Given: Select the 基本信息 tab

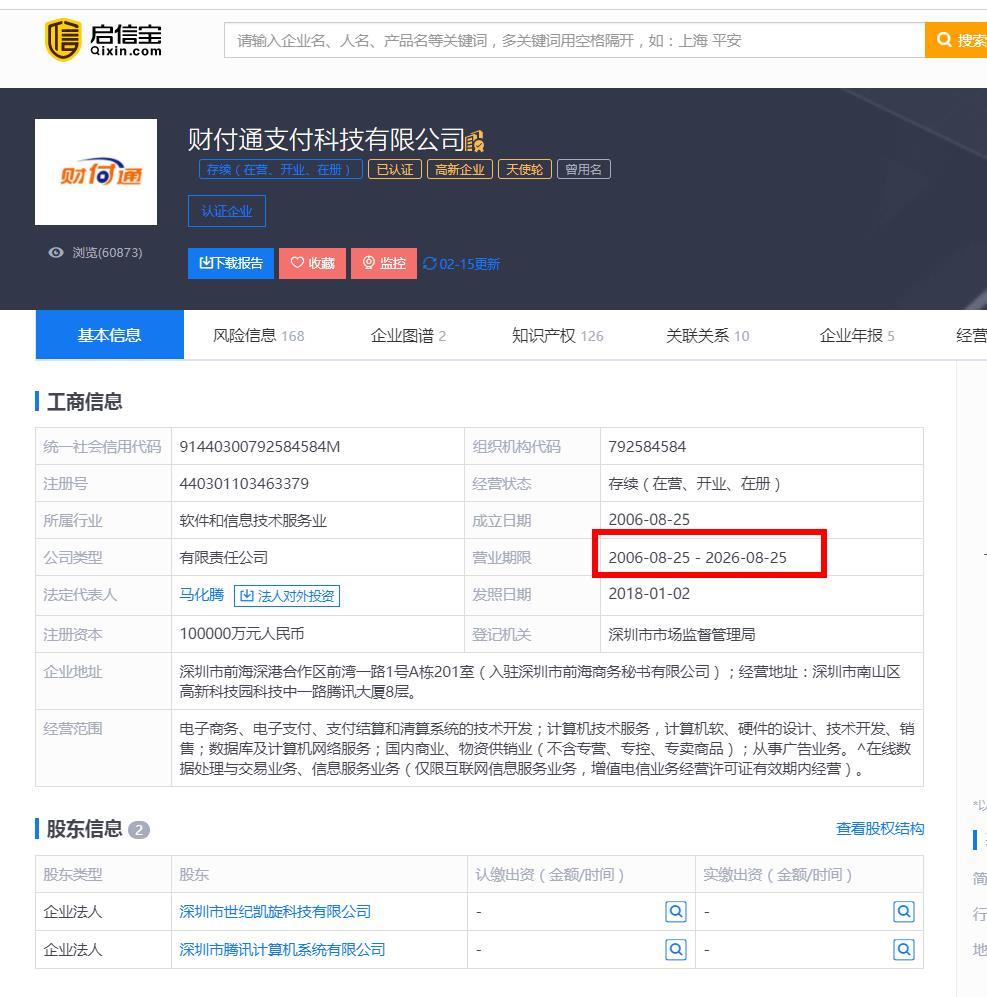Looking at the screenshot, I should (109, 335).
